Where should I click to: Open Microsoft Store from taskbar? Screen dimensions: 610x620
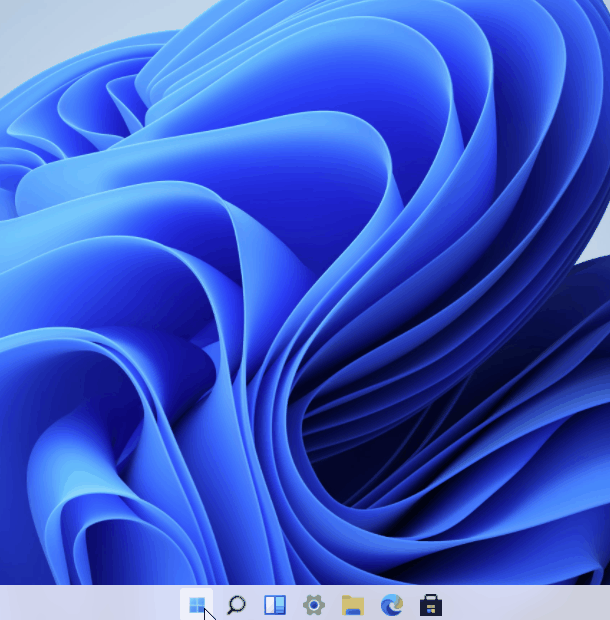point(431,605)
